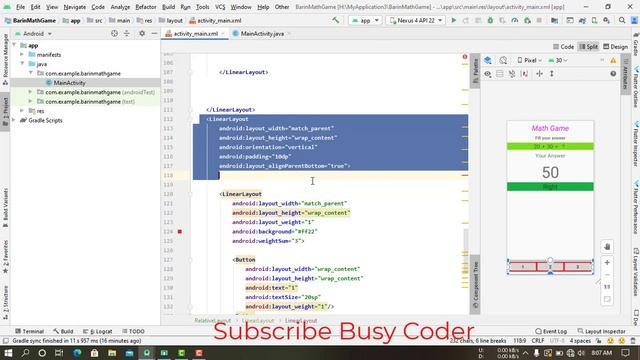The height and width of the screenshot is (360, 640).
Task: Click Select Opened File target icon
Action: [114, 33]
